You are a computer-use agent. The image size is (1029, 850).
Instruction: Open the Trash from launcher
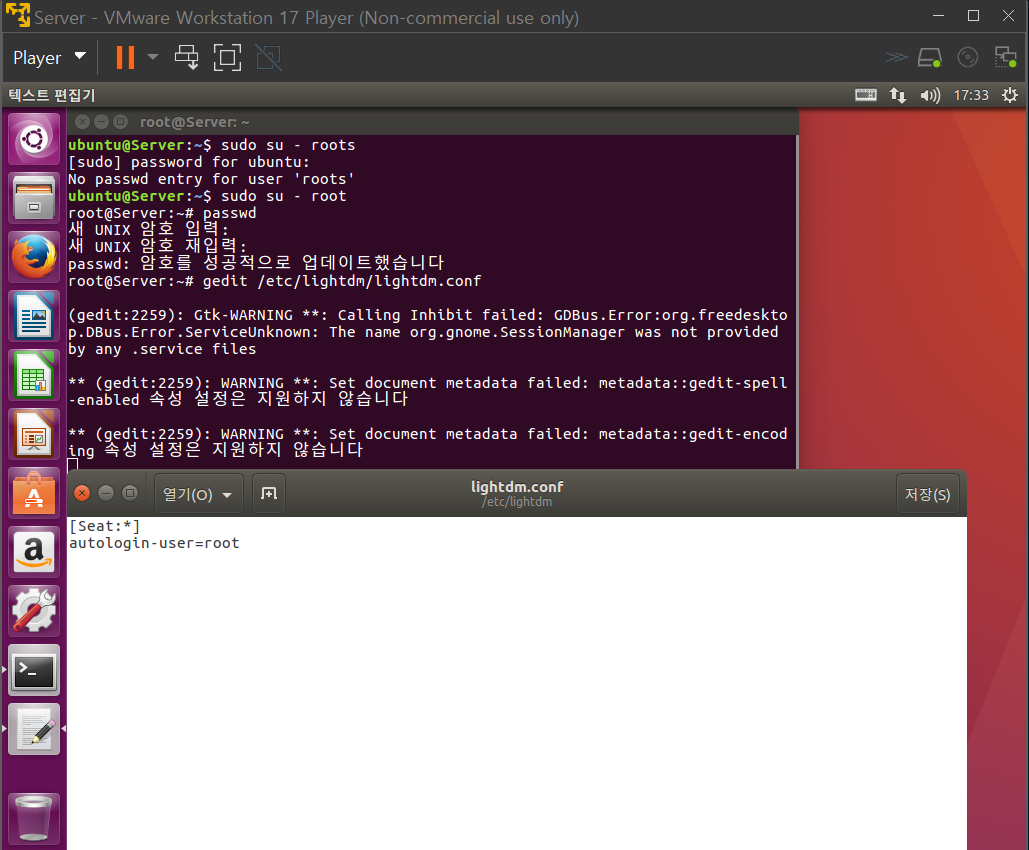33,818
